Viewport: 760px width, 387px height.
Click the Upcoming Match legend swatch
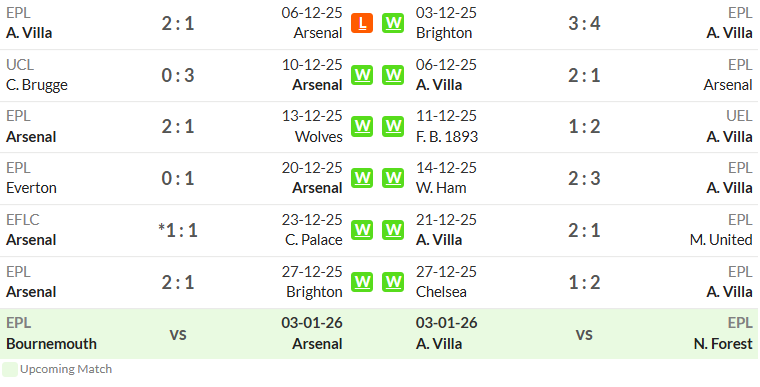[x=10, y=369]
